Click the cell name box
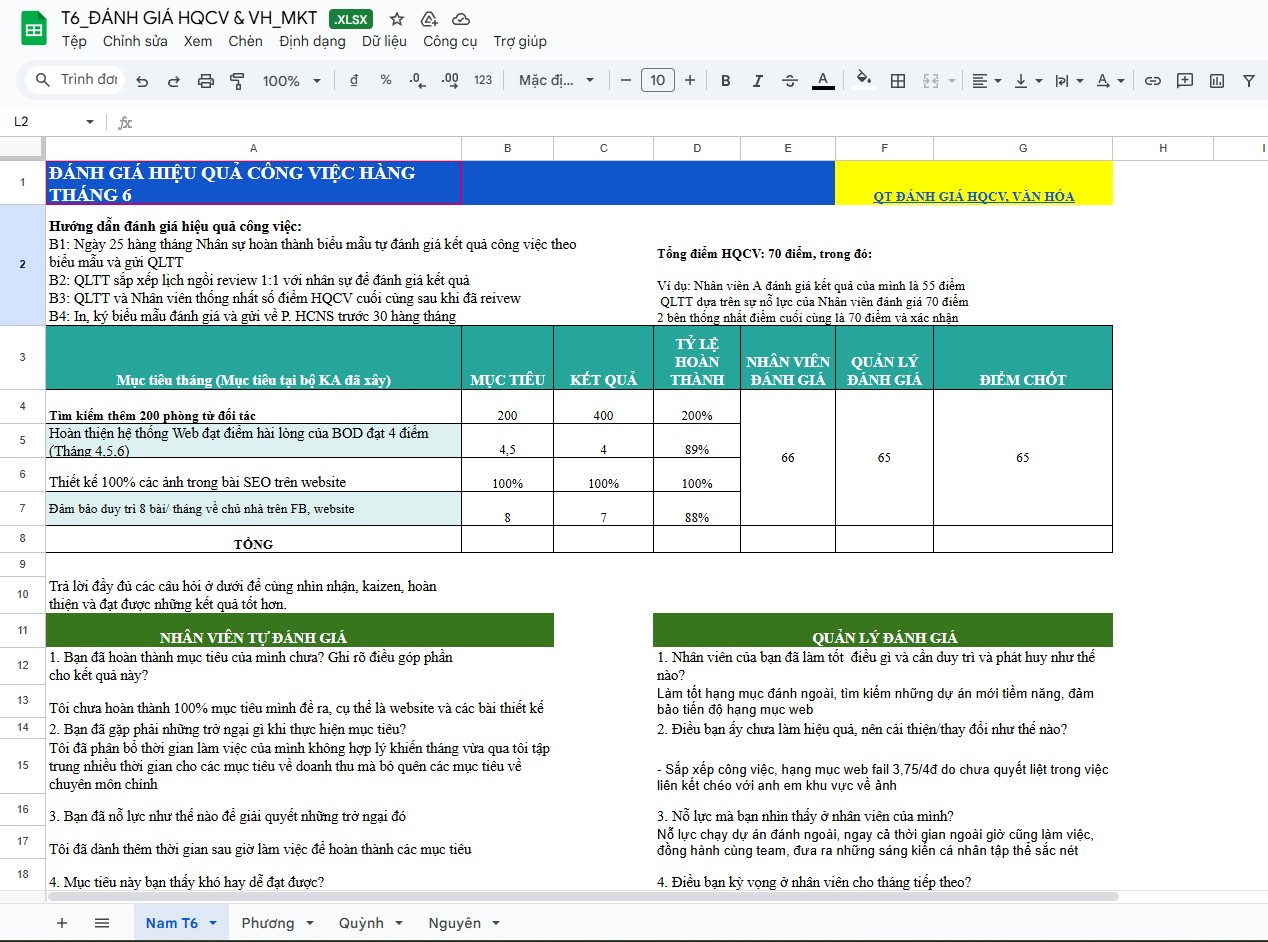This screenshot has height=942, width=1268. pyautogui.click(x=48, y=122)
